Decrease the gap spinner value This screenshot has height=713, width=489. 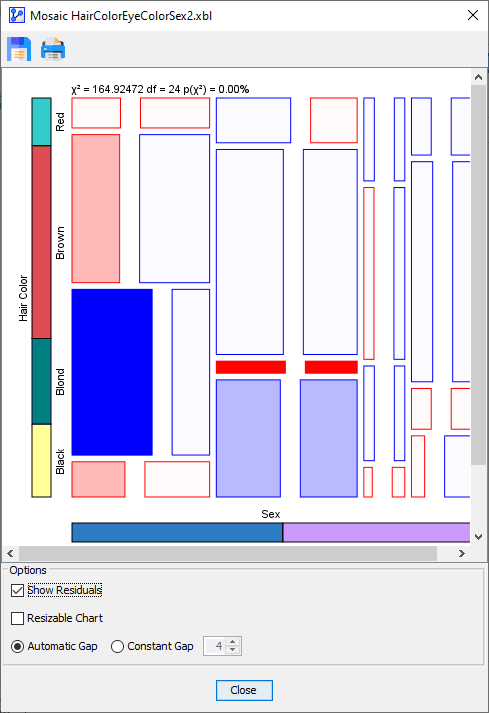(x=233, y=650)
